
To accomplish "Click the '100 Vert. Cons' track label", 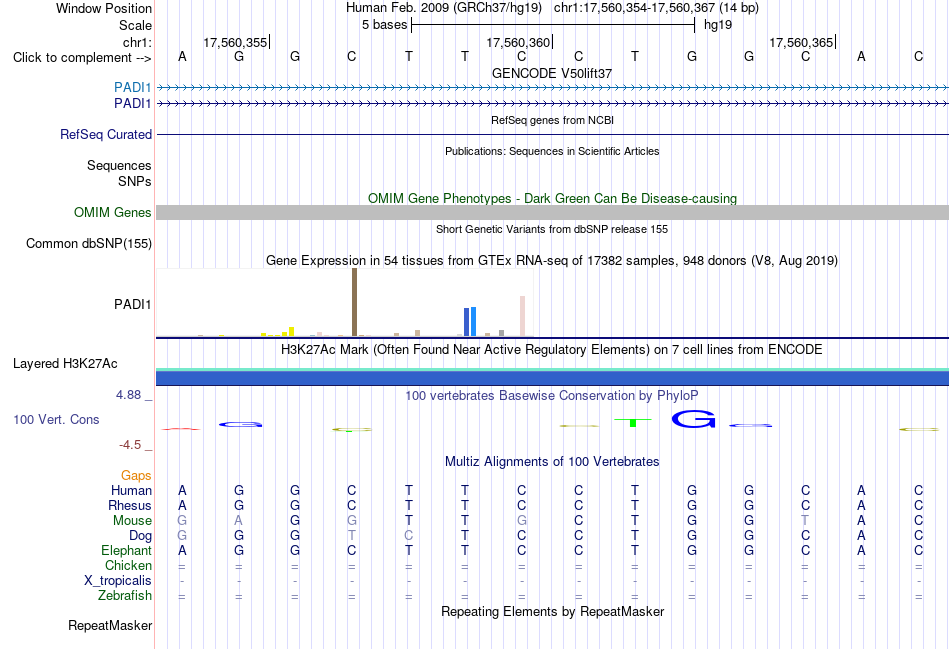I will click(x=56, y=419).
